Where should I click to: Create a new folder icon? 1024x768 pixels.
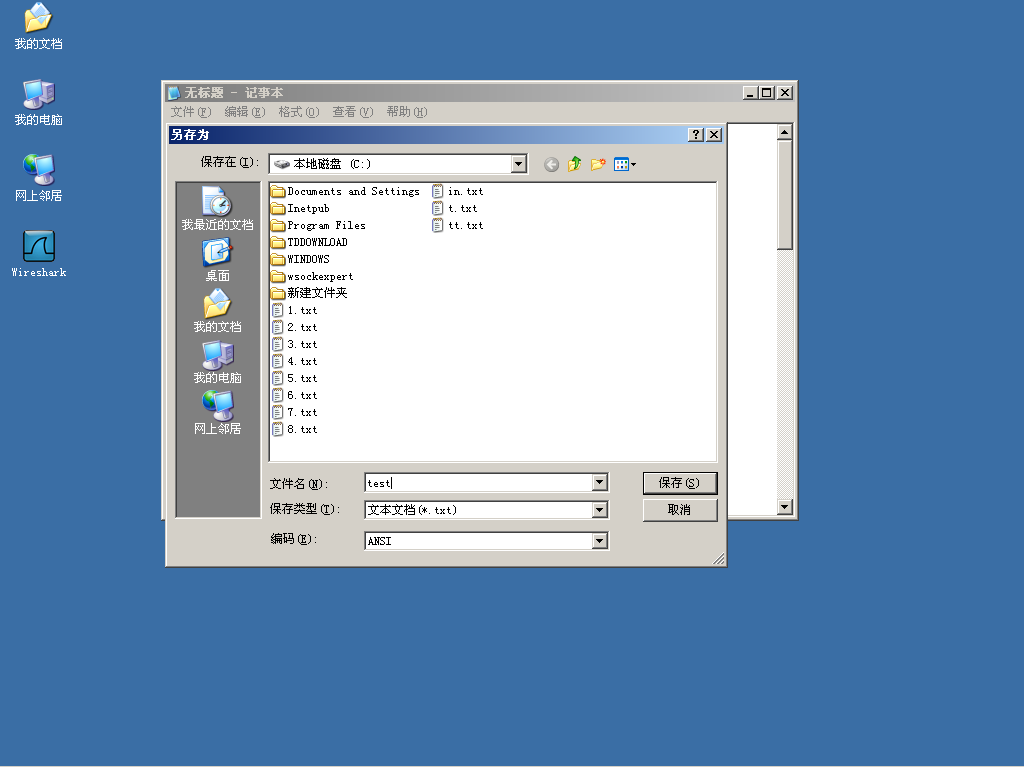(x=598, y=164)
